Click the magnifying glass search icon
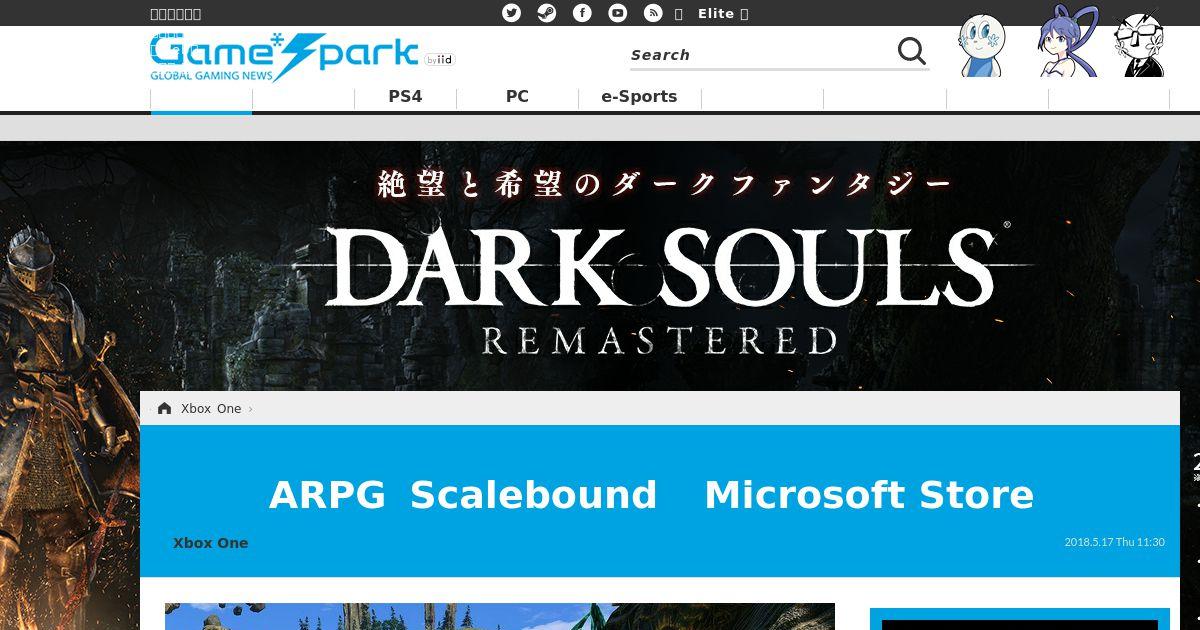 pos(911,51)
